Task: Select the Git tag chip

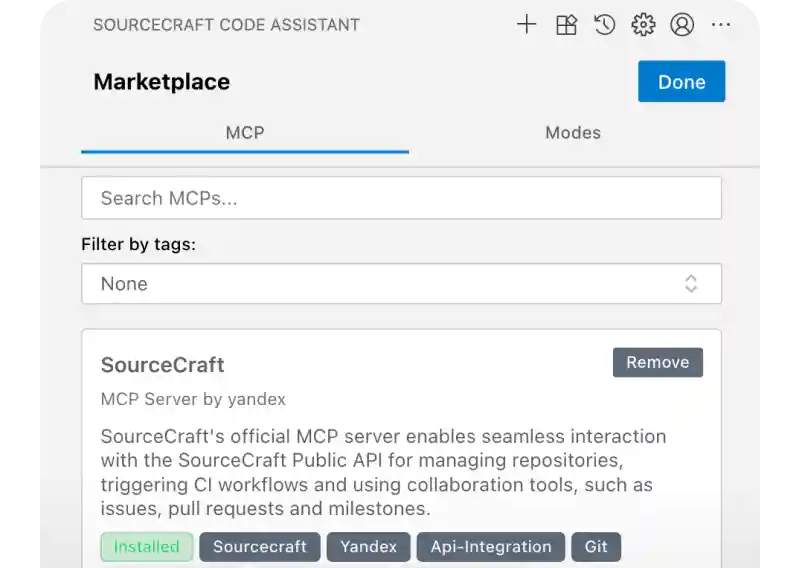Action: (596, 547)
